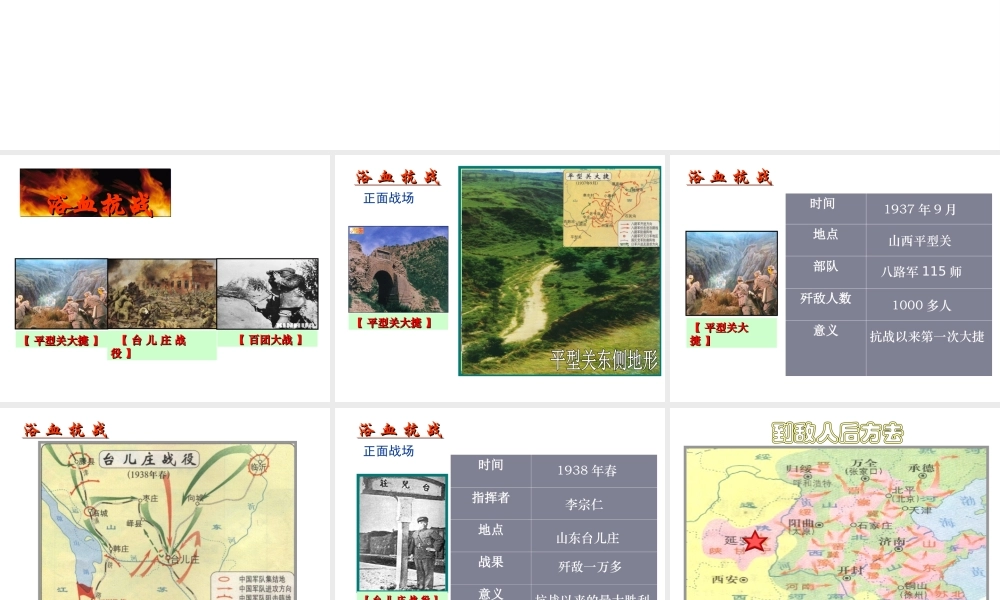Click the 1938年春 table cell
The image size is (1000, 600).
(x=594, y=471)
